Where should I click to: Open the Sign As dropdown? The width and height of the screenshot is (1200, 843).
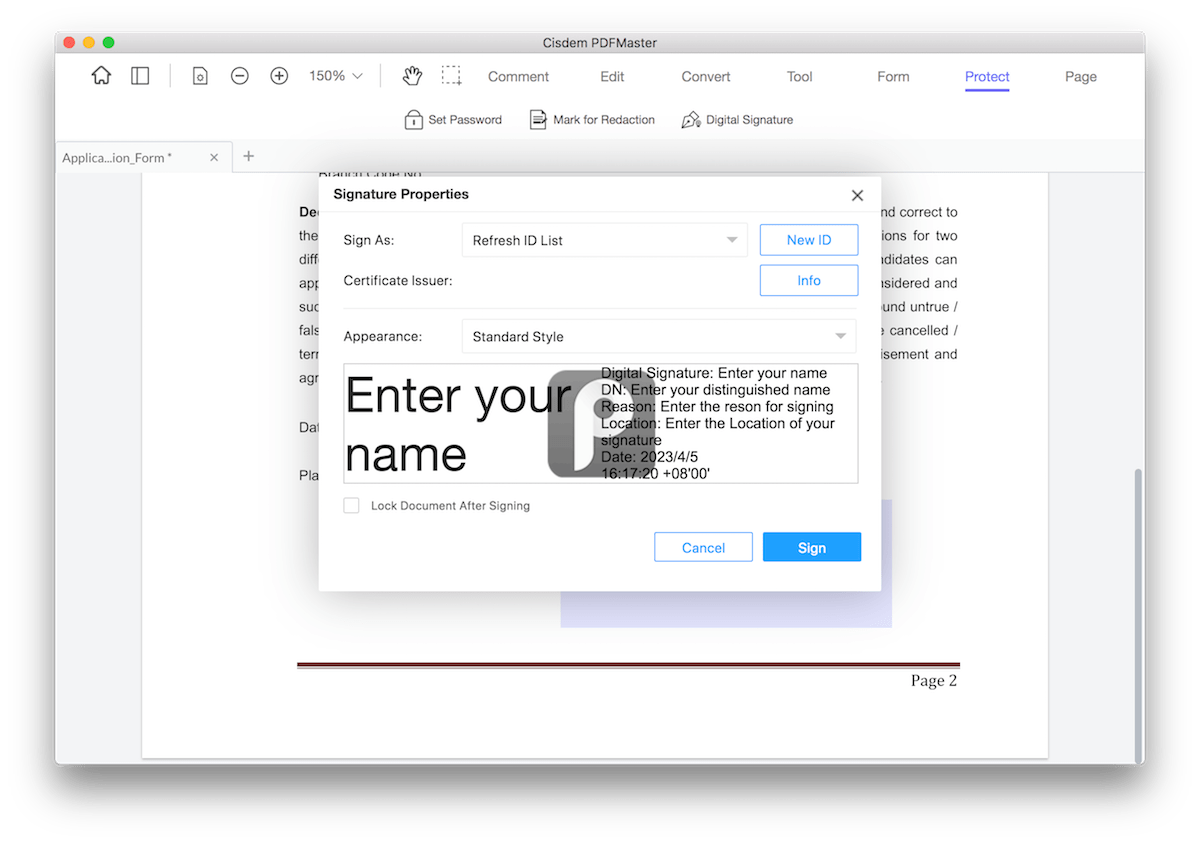coord(604,240)
